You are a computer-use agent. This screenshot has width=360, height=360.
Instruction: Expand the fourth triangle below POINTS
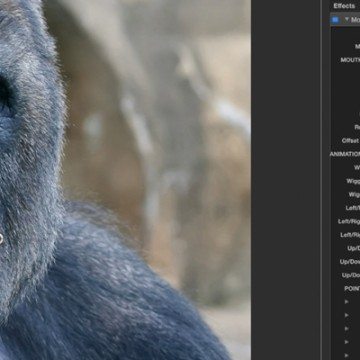[x=347, y=342]
